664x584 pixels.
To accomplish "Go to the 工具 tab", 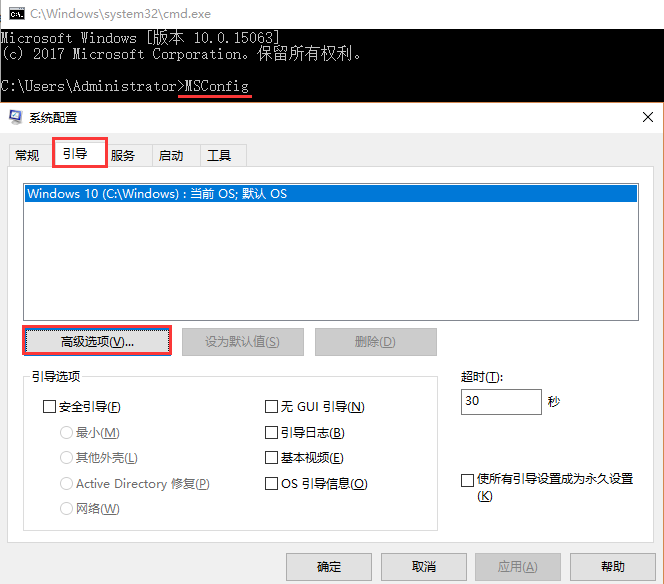I will (x=219, y=155).
